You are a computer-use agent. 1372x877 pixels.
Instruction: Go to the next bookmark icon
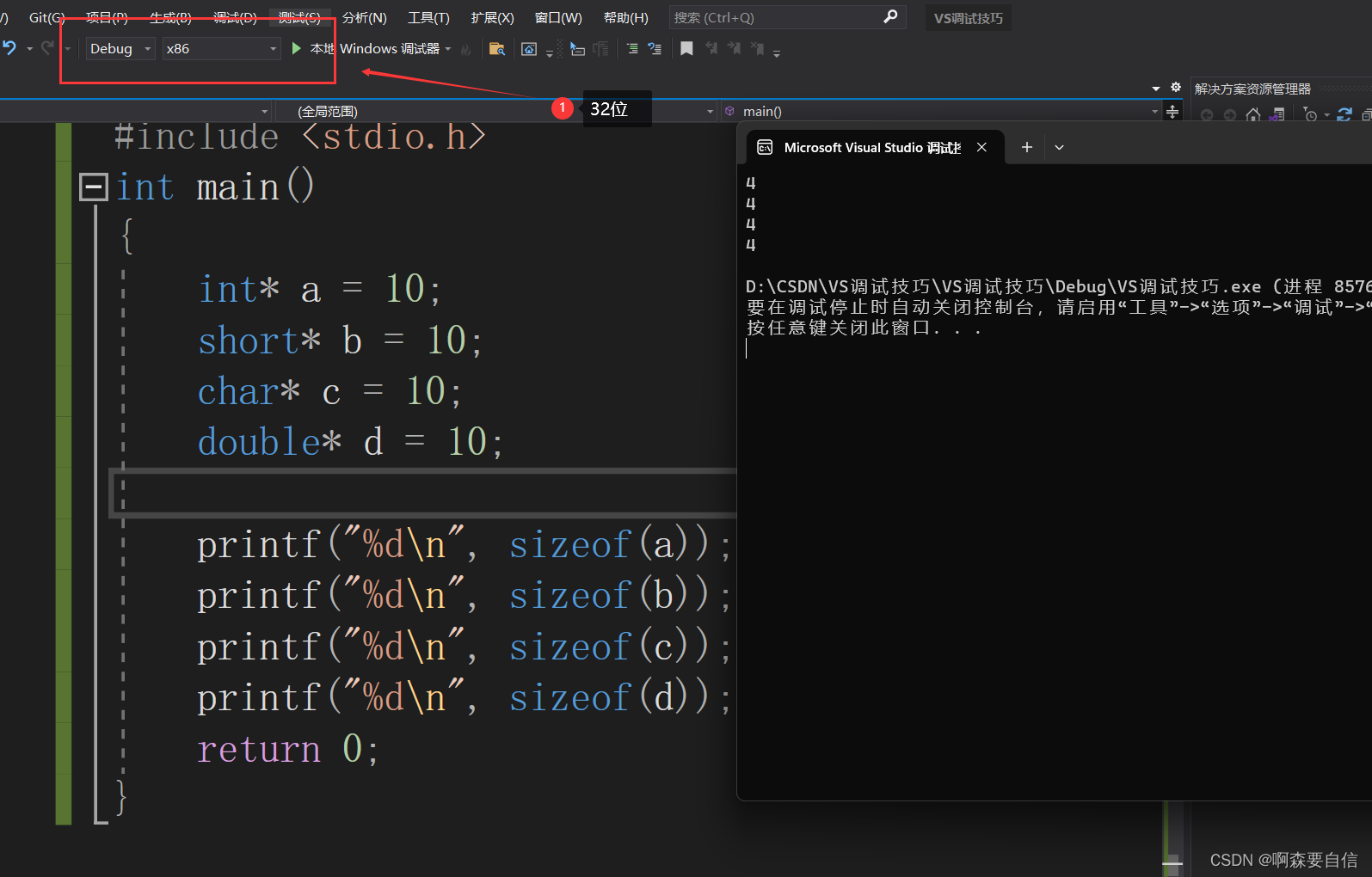coord(734,48)
